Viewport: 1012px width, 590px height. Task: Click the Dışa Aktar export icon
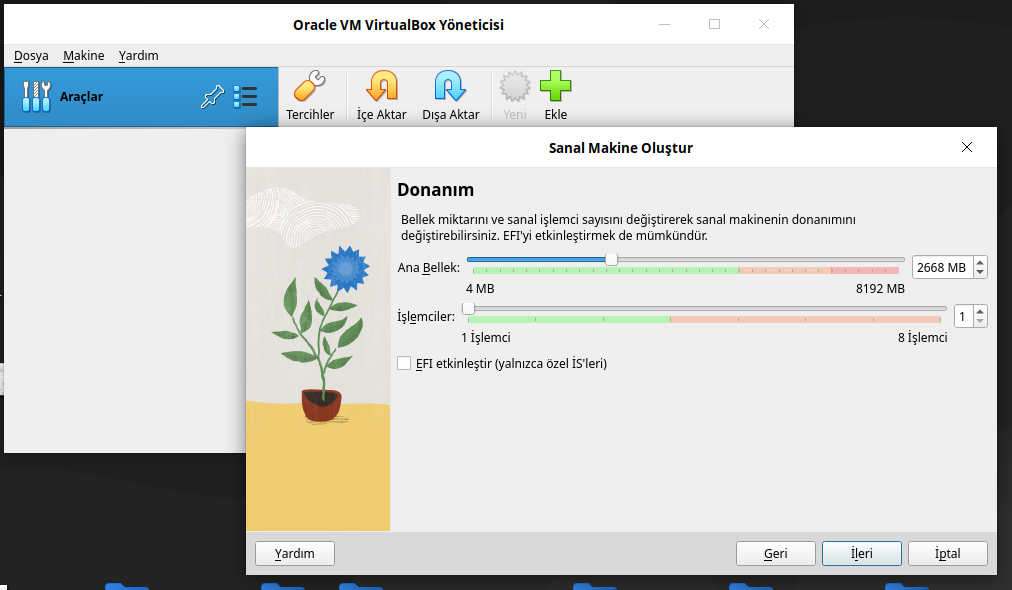pos(450,88)
